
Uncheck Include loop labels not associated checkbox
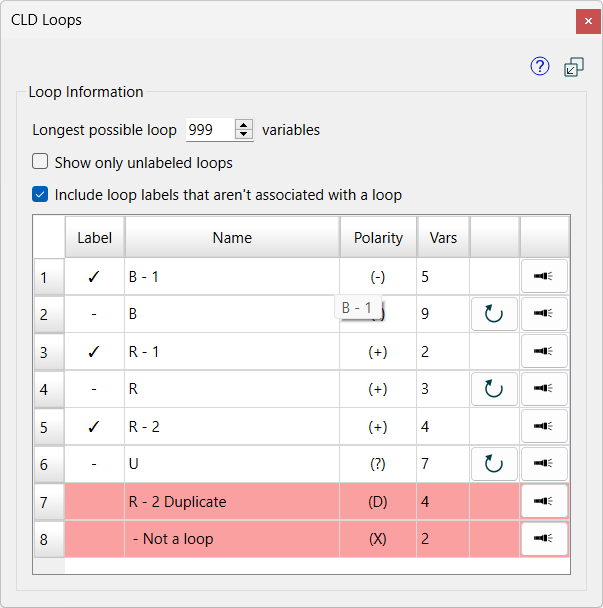click(x=41, y=195)
